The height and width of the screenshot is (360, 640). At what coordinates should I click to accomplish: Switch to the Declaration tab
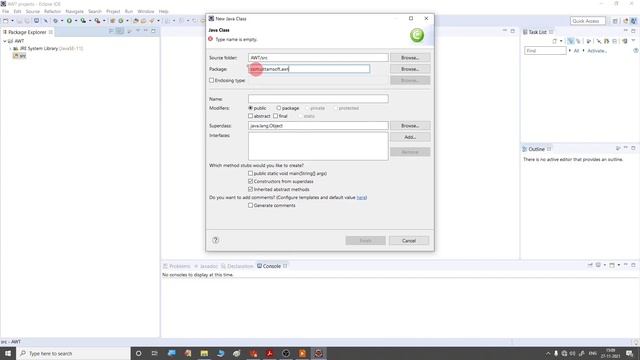(x=237, y=266)
